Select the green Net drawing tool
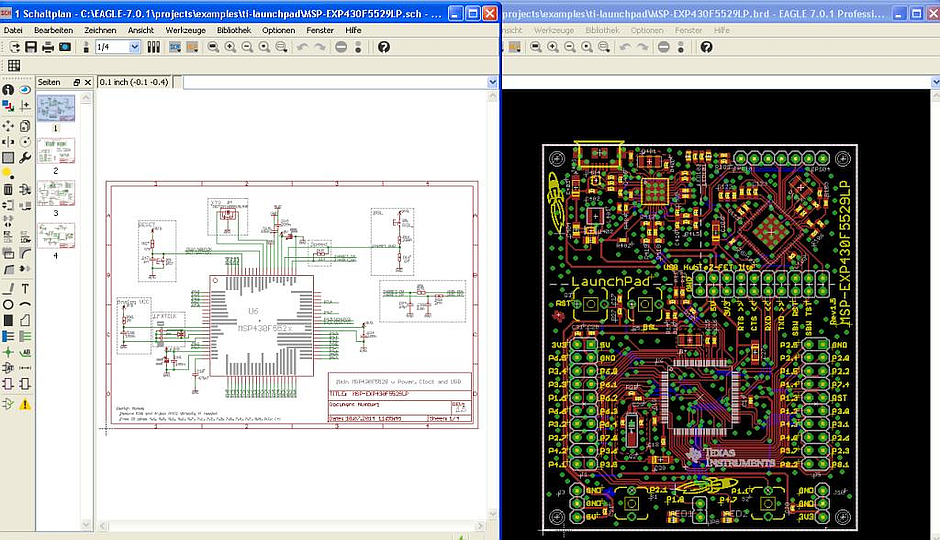Screen dimensions: 940x540 click(25, 336)
